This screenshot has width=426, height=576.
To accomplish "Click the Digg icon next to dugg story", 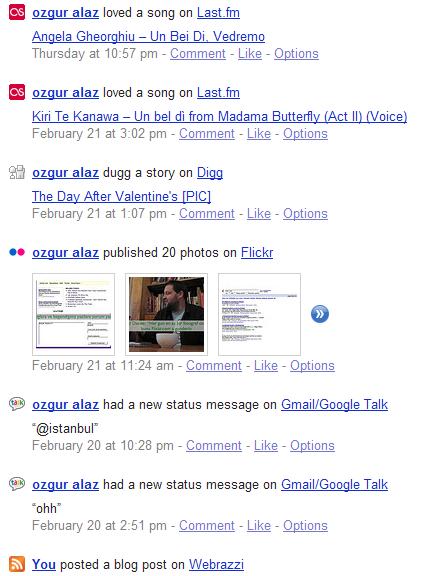I will 17,172.
